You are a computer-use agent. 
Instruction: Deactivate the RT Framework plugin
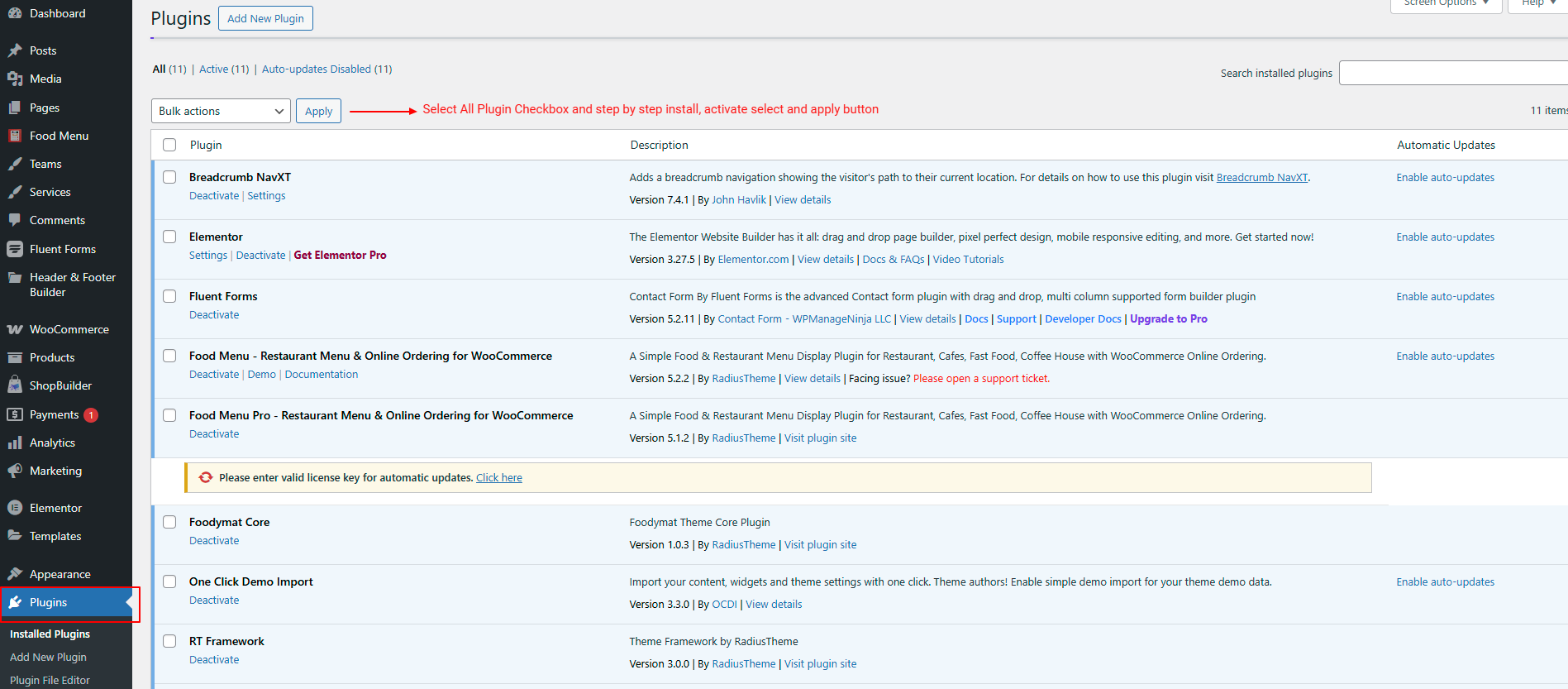[x=214, y=659]
